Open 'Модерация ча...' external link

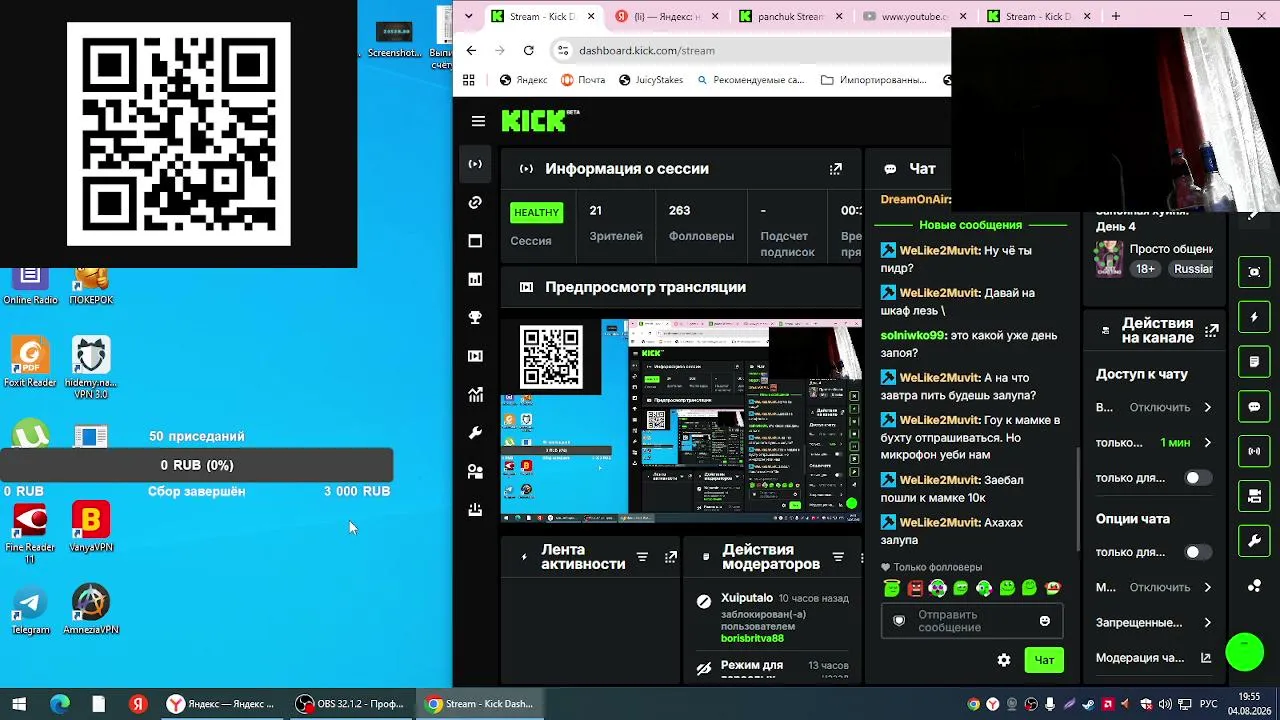coord(1154,658)
